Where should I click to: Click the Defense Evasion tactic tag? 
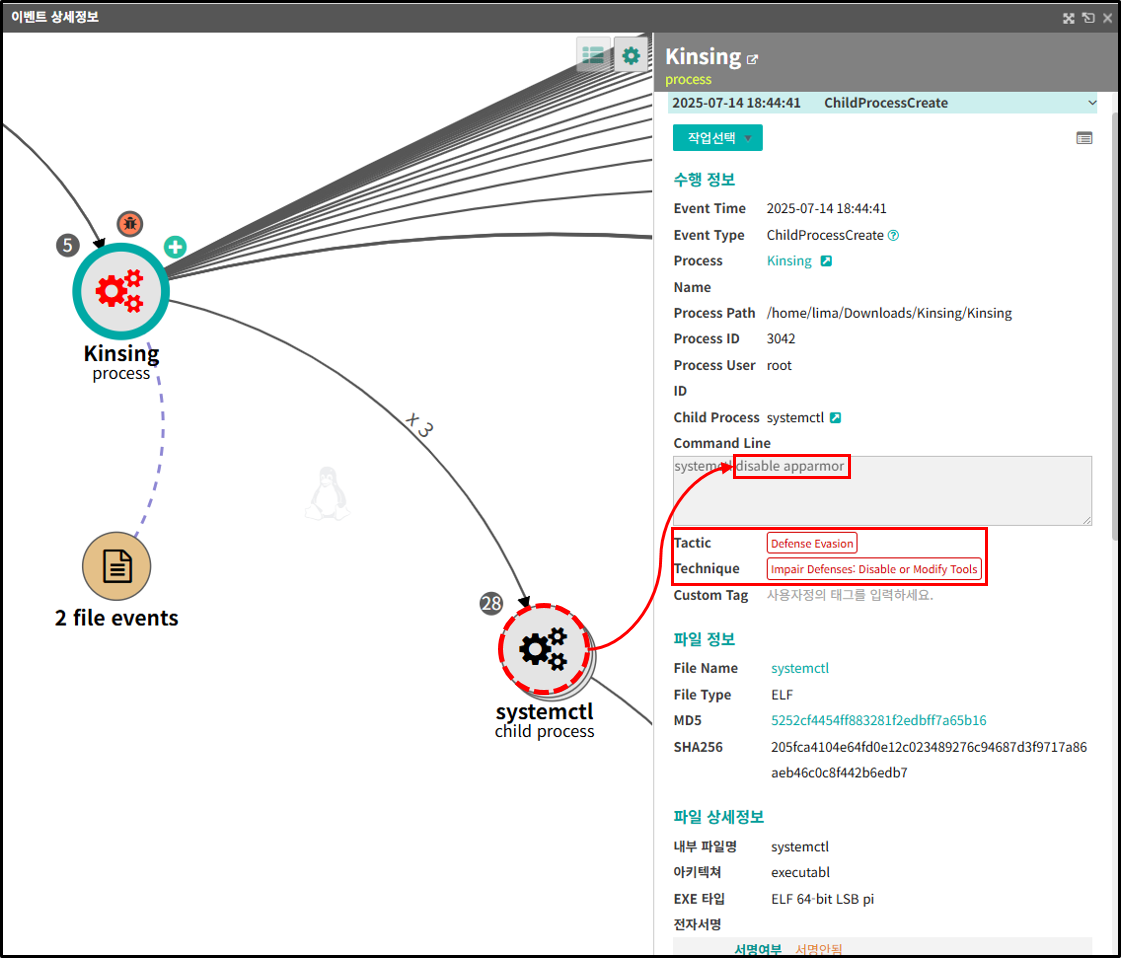811,543
